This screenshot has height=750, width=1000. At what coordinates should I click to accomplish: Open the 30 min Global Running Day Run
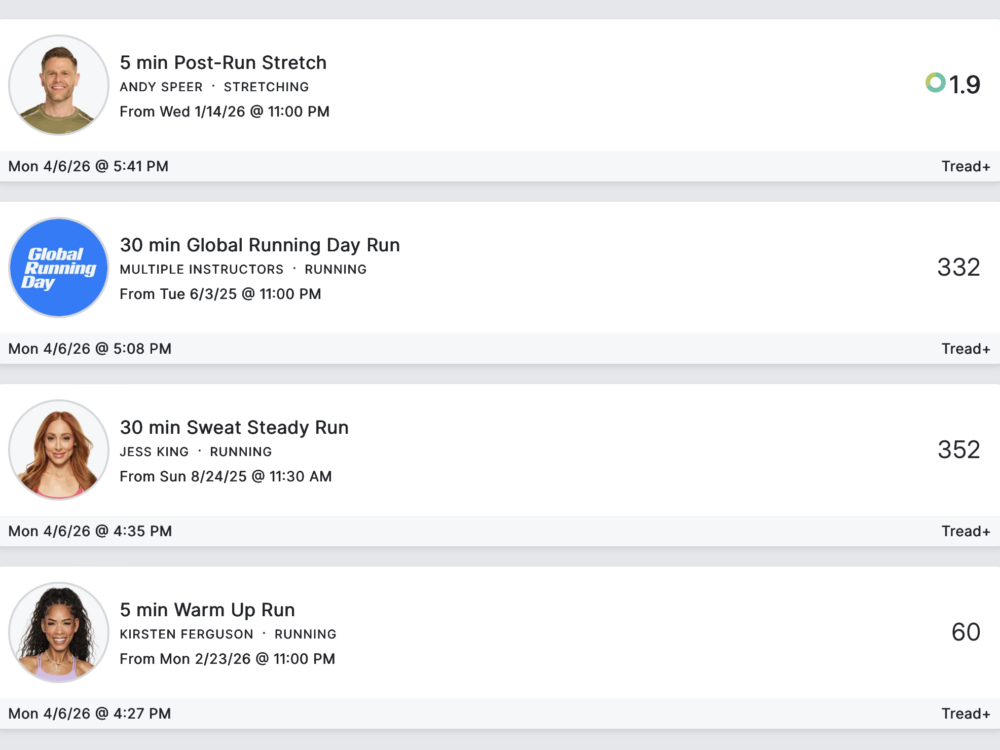[x=260, y=245]
